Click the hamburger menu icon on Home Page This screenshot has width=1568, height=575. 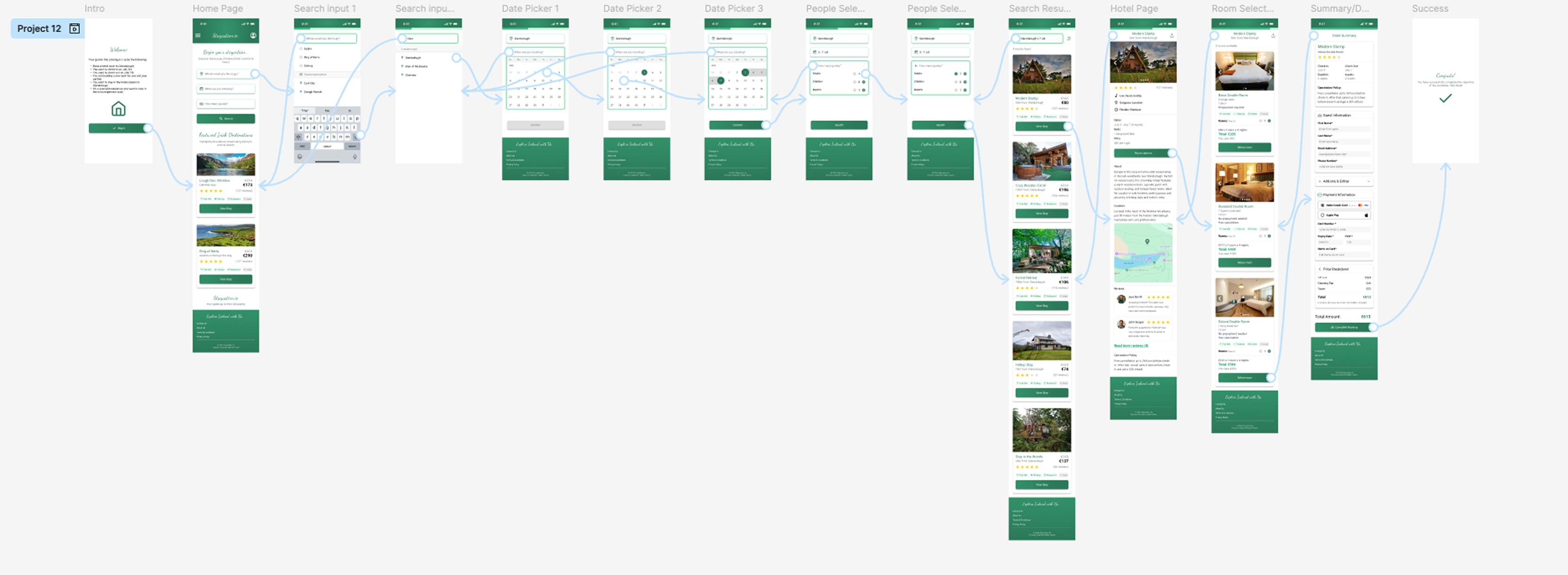coord(198,36)
